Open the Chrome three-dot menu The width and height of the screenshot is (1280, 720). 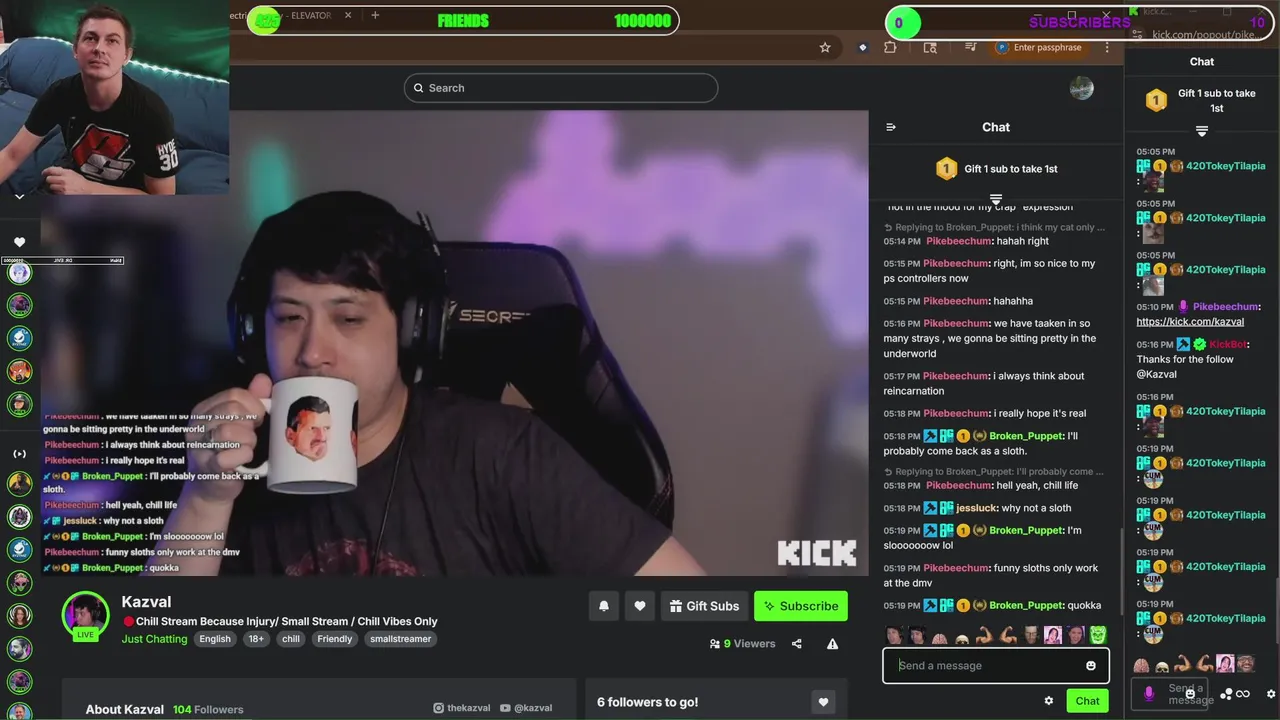click(x=1107, y=47)
